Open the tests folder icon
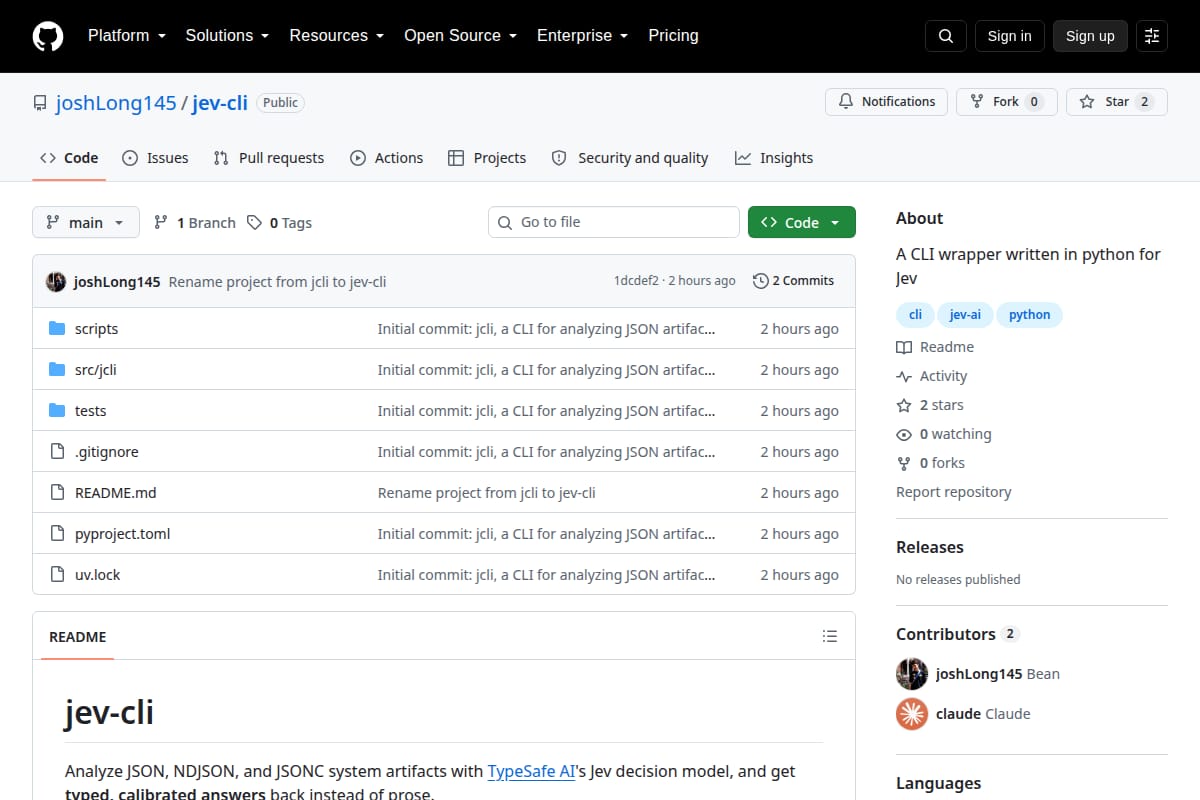The width and height of the screenshot is (1200, 800). click(57, 411)
